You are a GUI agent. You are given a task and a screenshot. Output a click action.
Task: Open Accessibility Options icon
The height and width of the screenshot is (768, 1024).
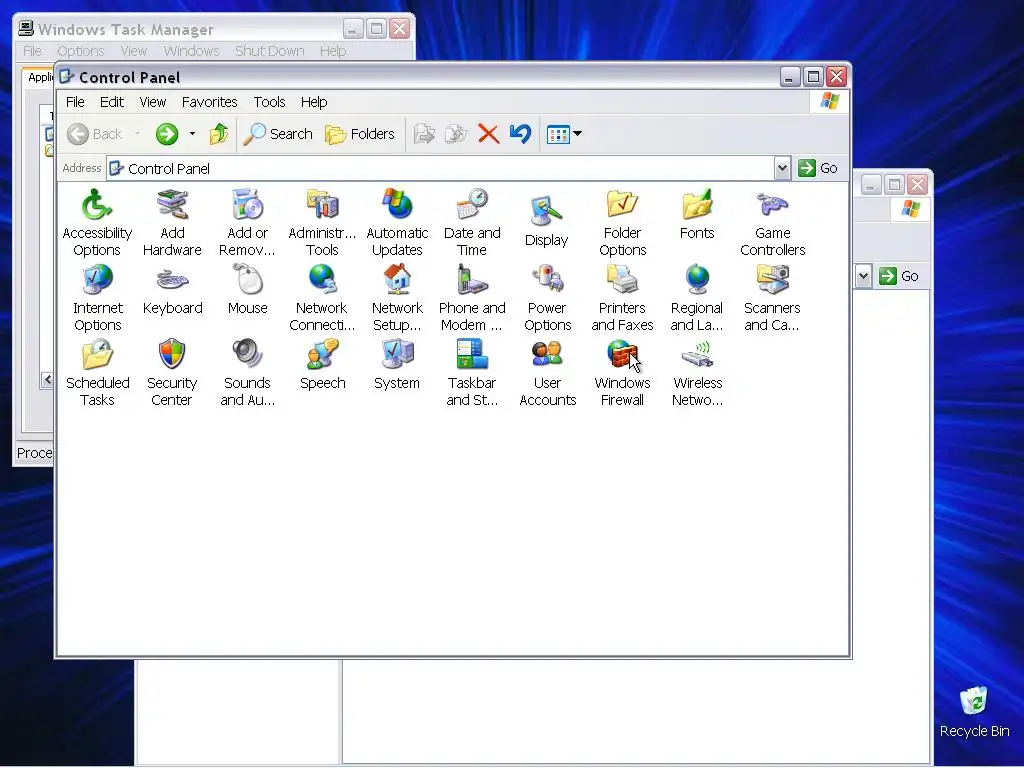tap(97, 222)
